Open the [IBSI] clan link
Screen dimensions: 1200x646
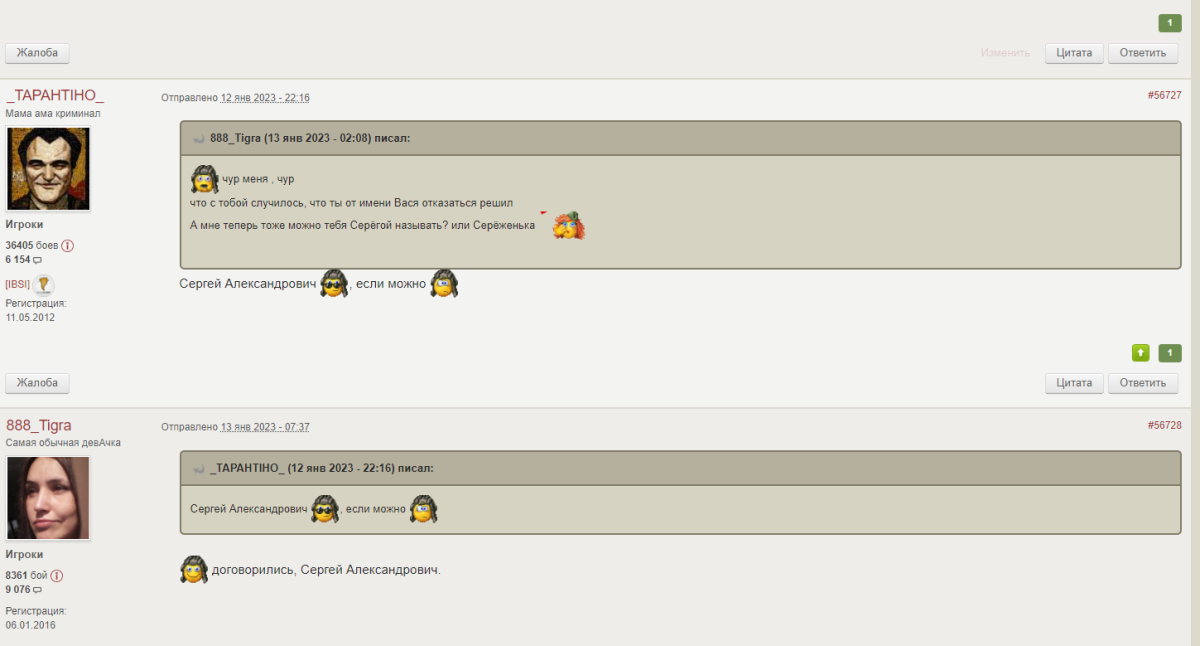click(x=18, y=284)
